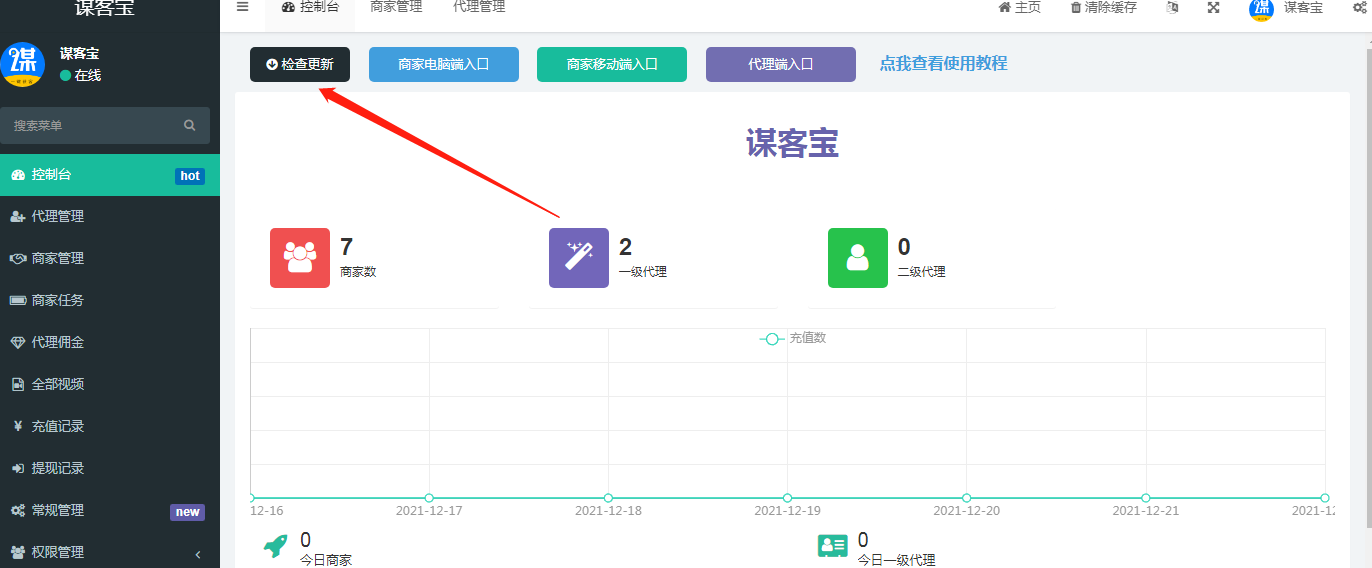Open 提现记录 in the sidebar
This screenshot has height=568, width=1372.
click(110, 468)
